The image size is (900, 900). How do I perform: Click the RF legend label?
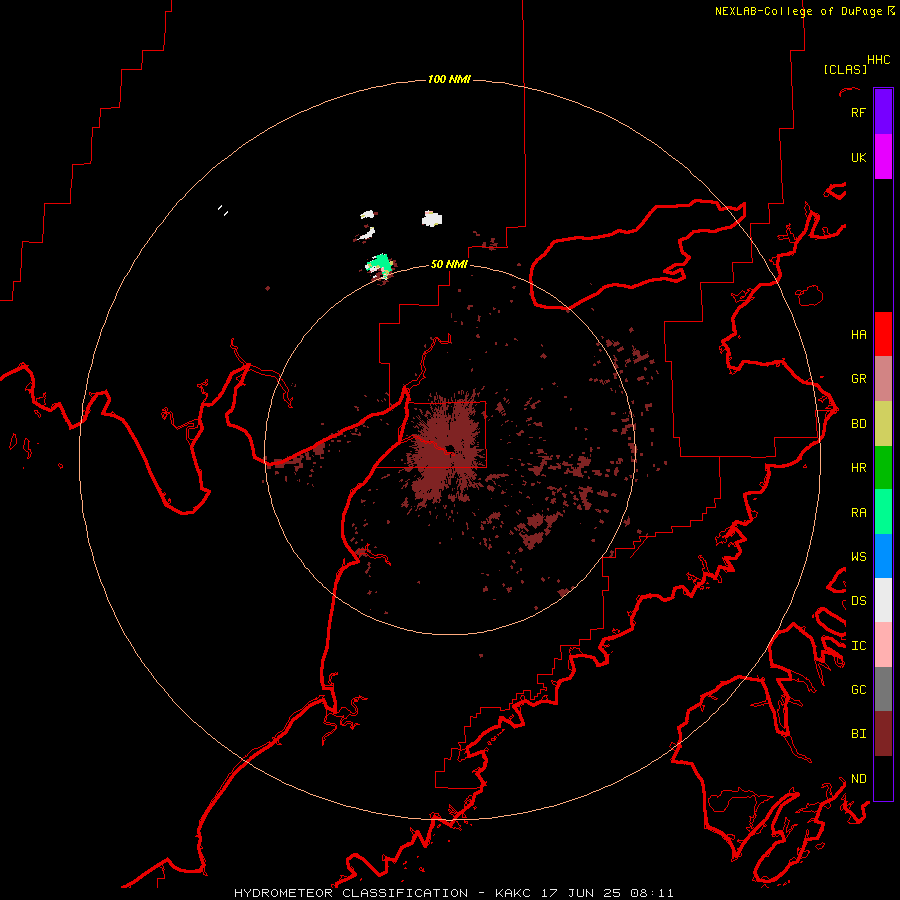858,112
